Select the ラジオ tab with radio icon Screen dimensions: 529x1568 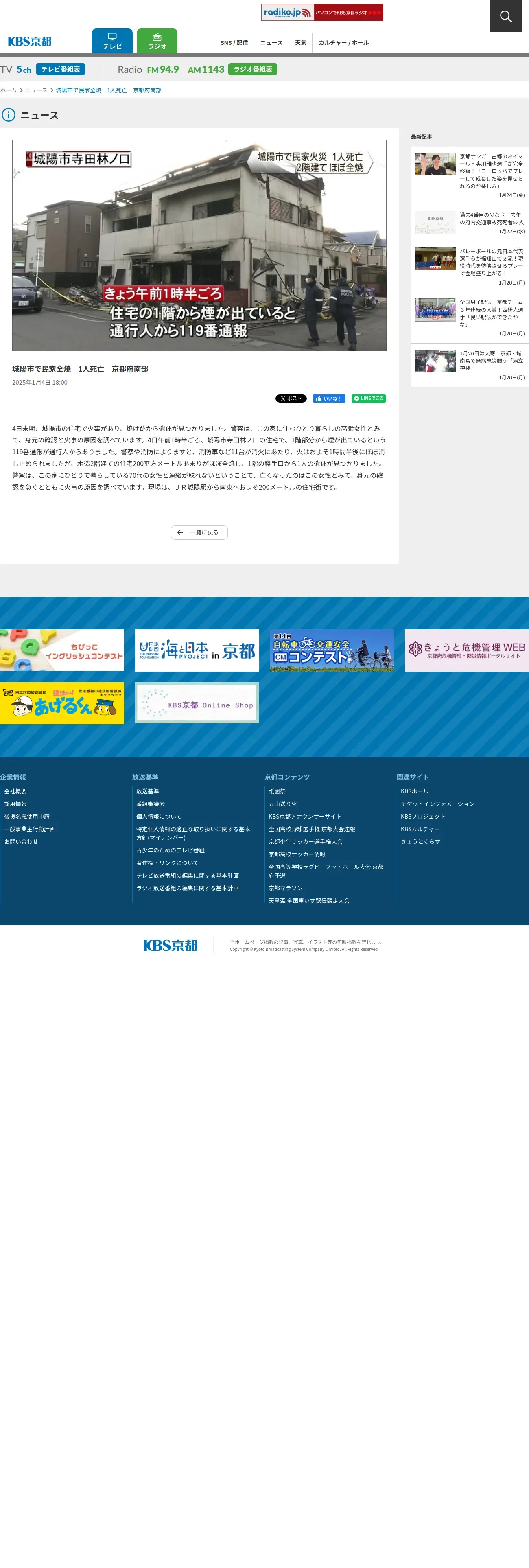[x=156, y=41]
